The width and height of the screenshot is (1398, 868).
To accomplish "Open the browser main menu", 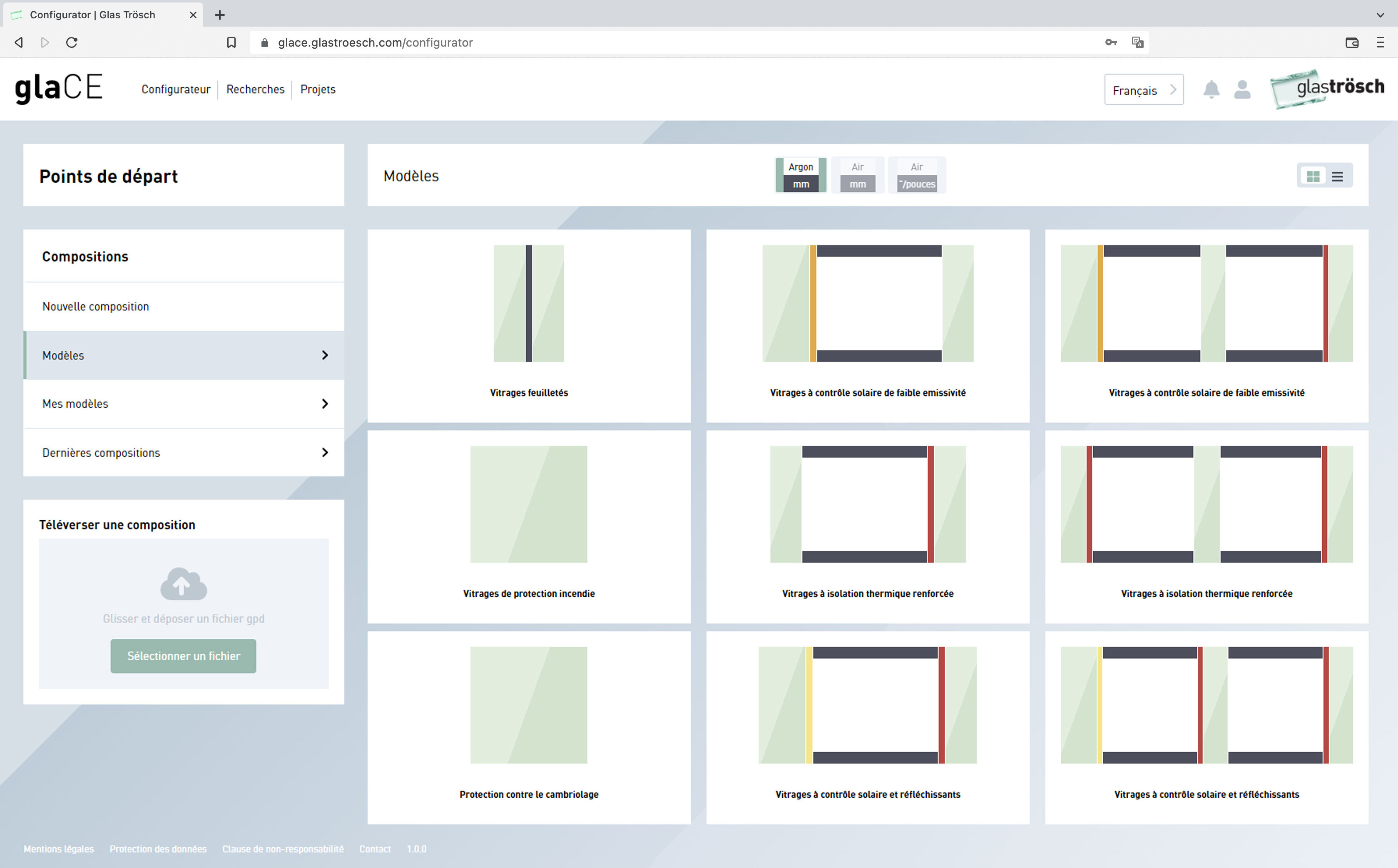I will [1380, 42].
